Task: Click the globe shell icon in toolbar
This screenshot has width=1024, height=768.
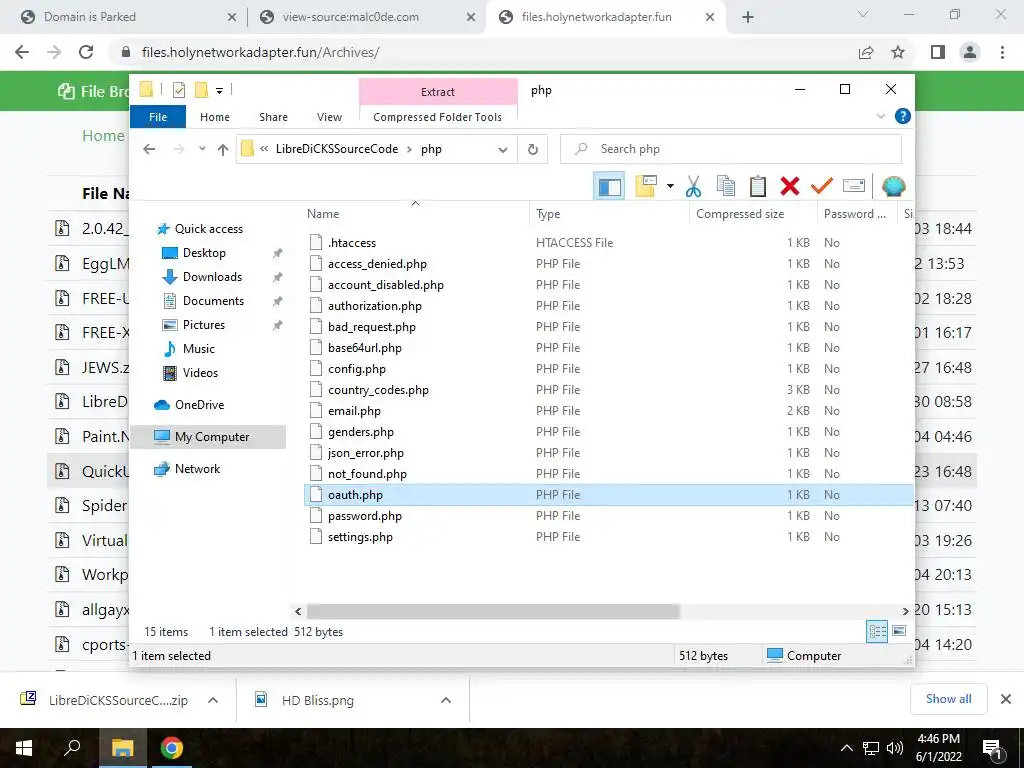Action: (x=893, y=187)
